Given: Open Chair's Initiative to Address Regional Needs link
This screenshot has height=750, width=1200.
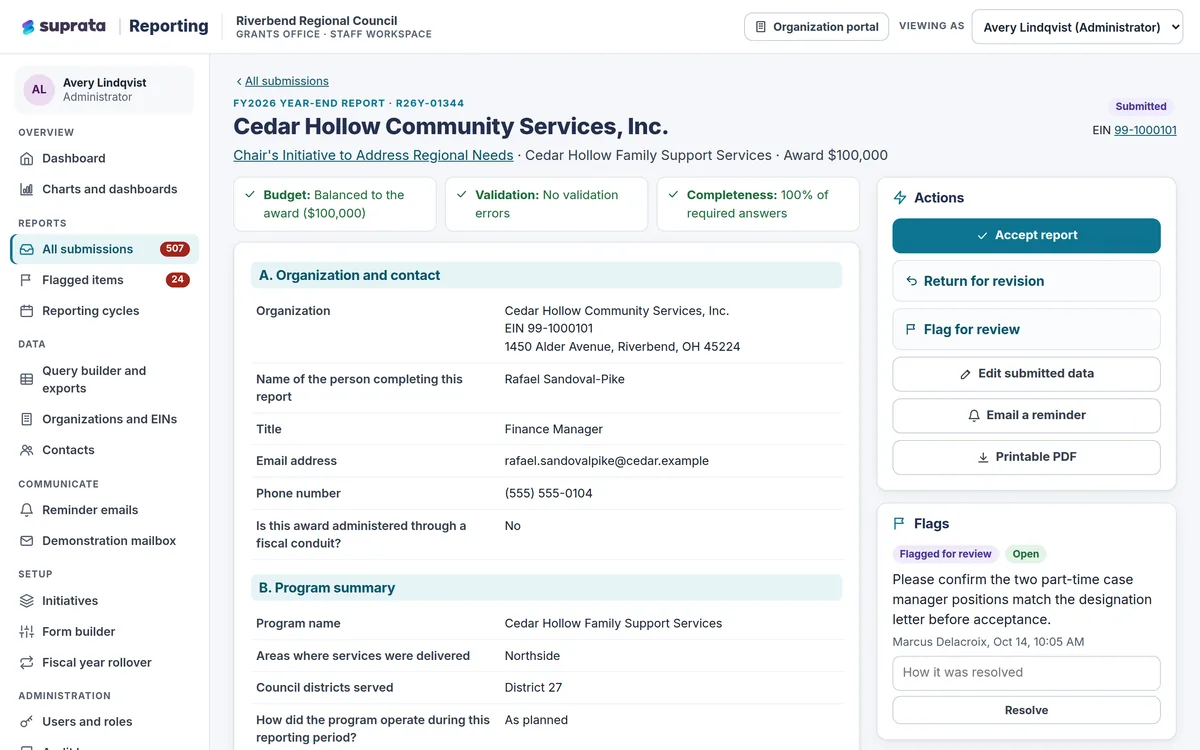Looking at the screenshot, I should [373, 155].
